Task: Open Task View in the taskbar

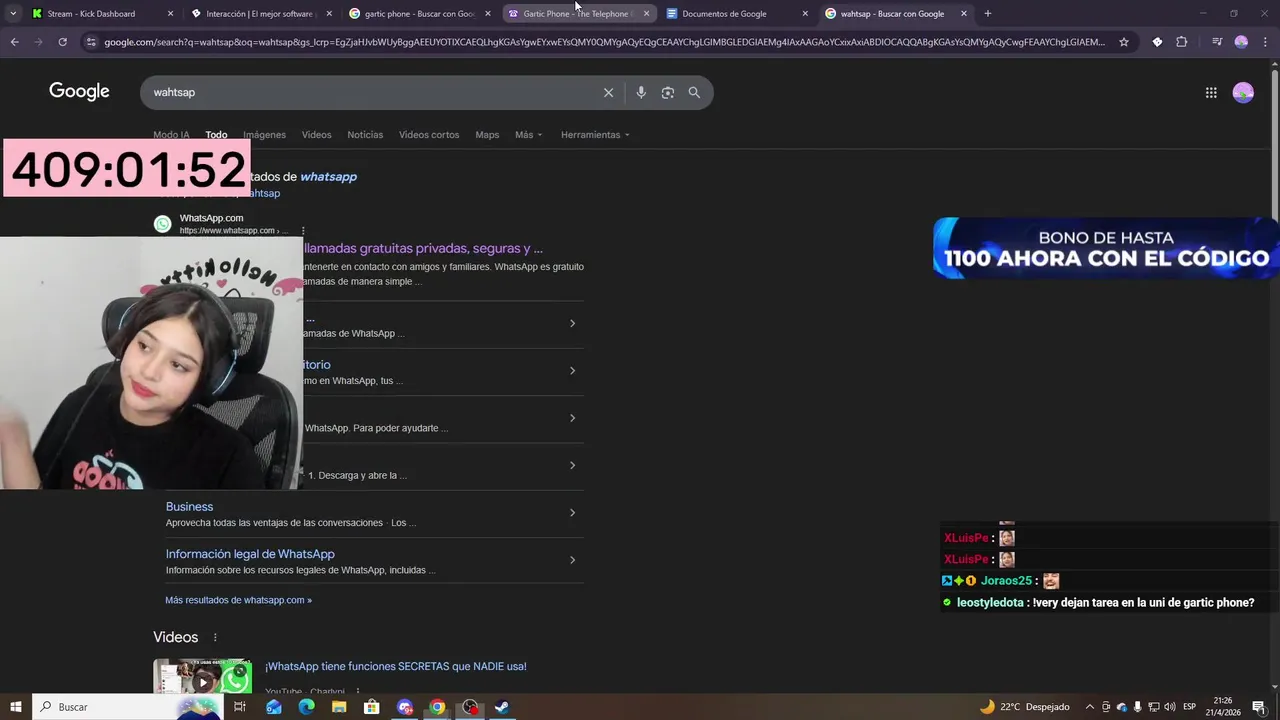Action: (240, 707)
